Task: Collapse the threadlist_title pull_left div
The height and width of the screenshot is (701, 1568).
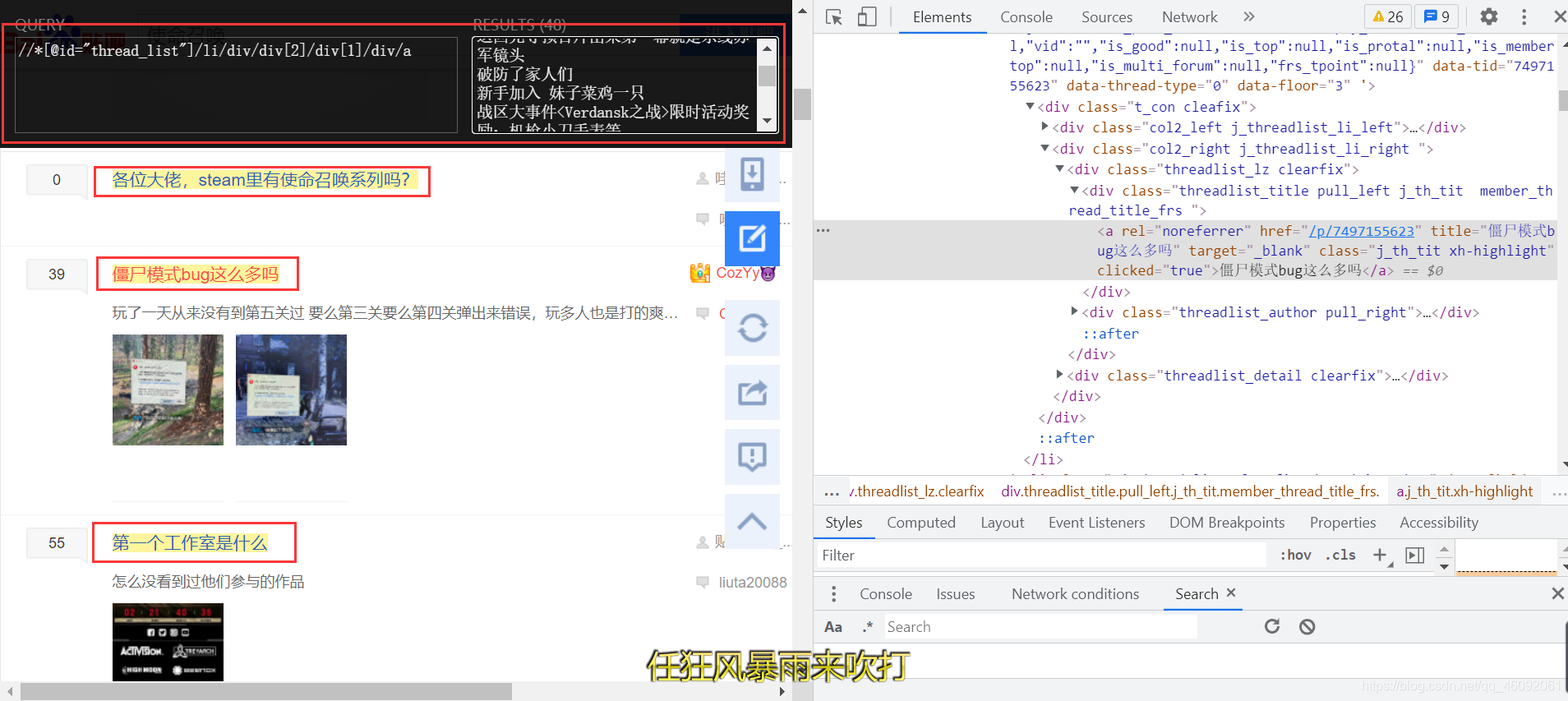Action: [1074, 191]
